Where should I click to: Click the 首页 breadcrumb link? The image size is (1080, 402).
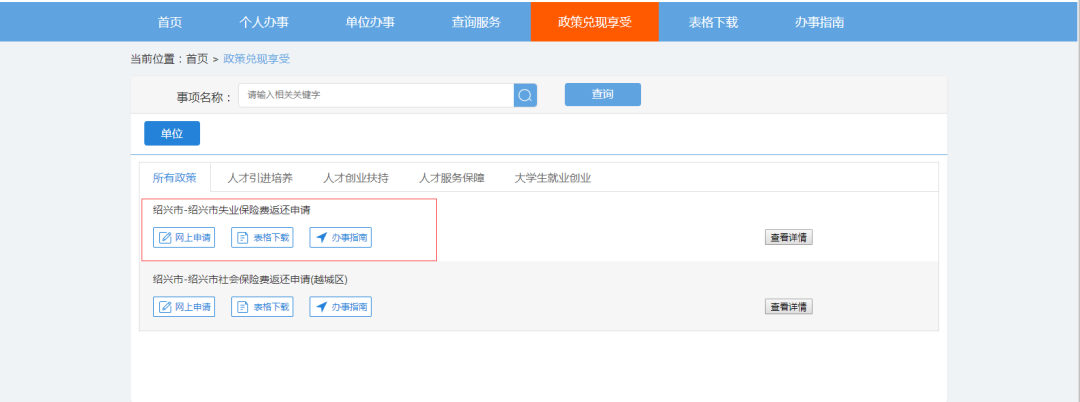[197, 59]
